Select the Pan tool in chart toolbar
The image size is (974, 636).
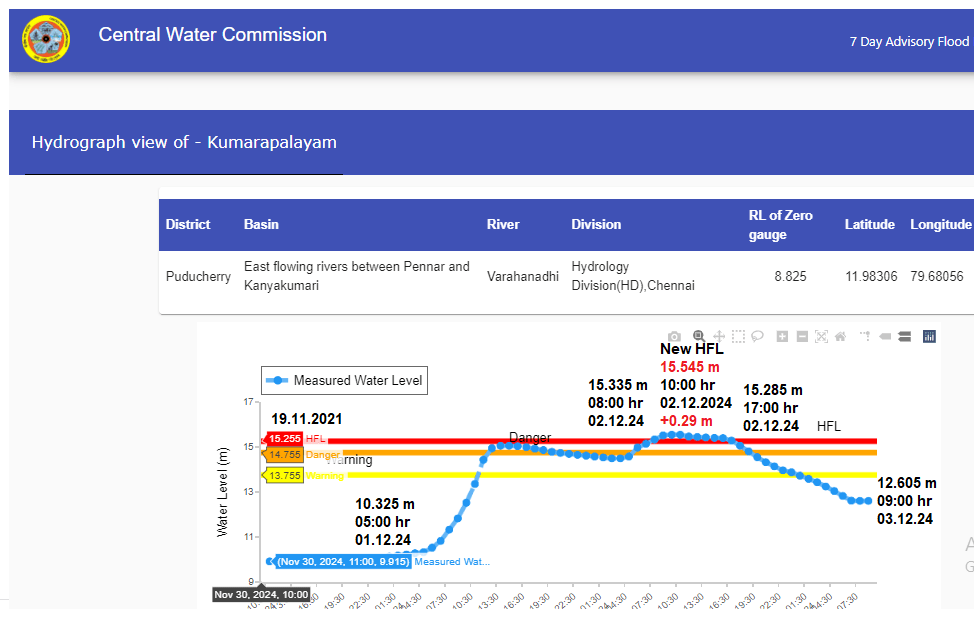coord(718,337)
